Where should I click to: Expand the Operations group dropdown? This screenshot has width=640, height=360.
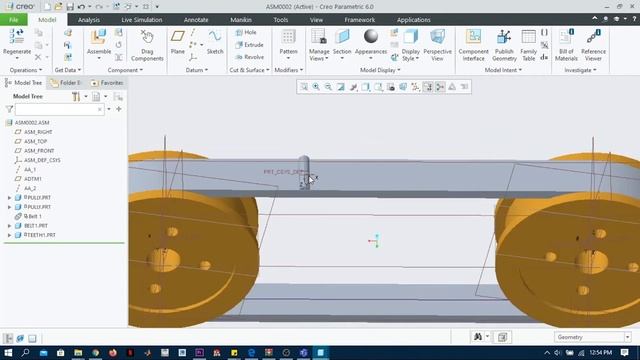coord(26,70)
